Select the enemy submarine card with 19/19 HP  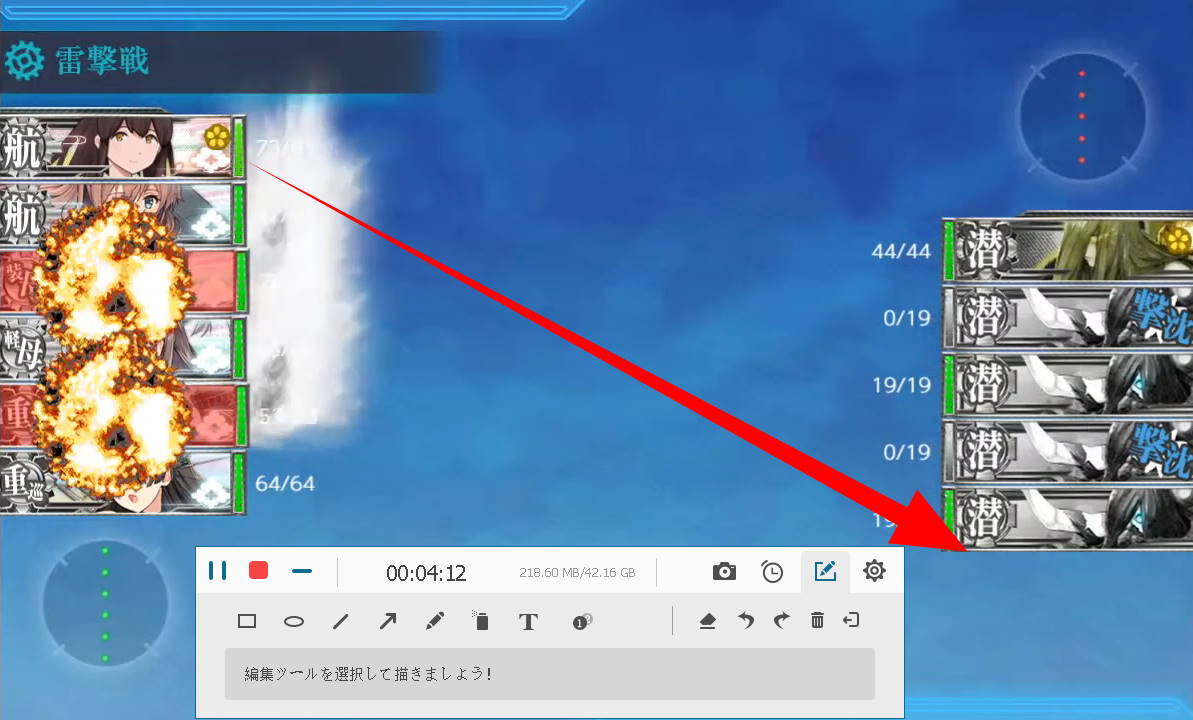pyautogui.click(x=1067, y=384)
